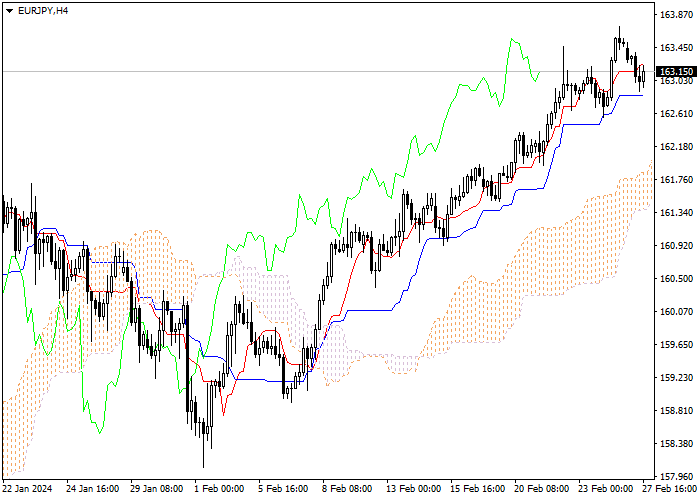Select price scale value 161.760
700x500 pixels.
click(x=676, y=179)
